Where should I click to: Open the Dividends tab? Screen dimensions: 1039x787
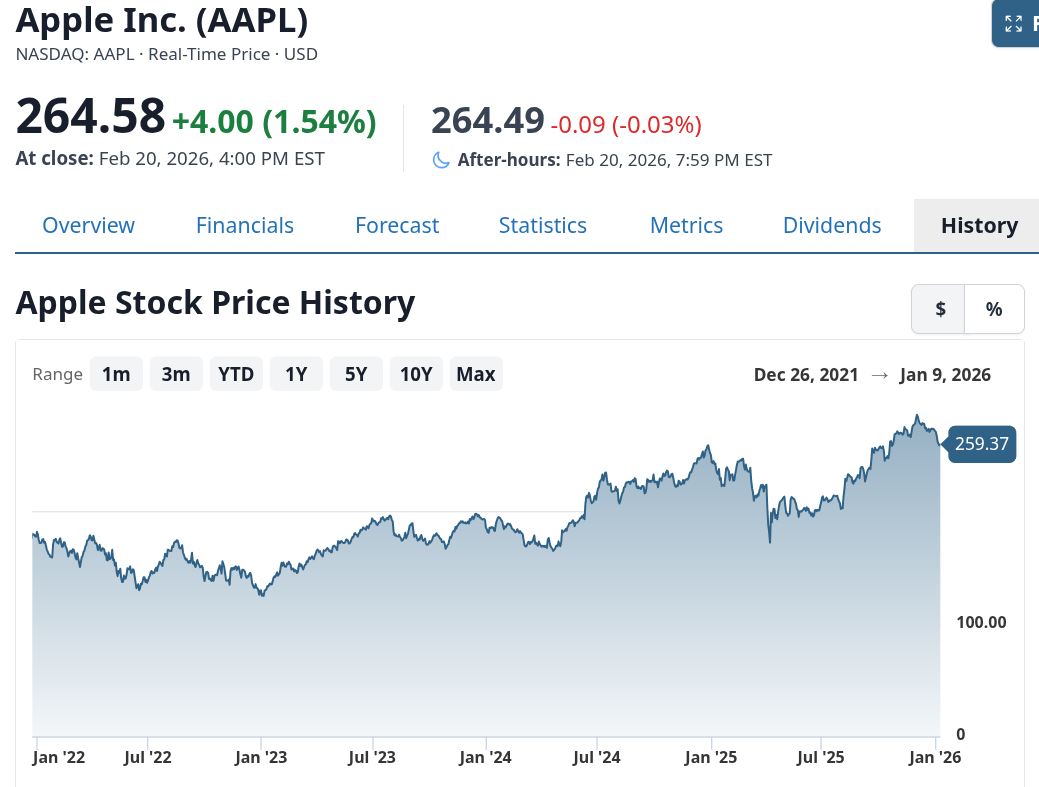click(832, 225)
